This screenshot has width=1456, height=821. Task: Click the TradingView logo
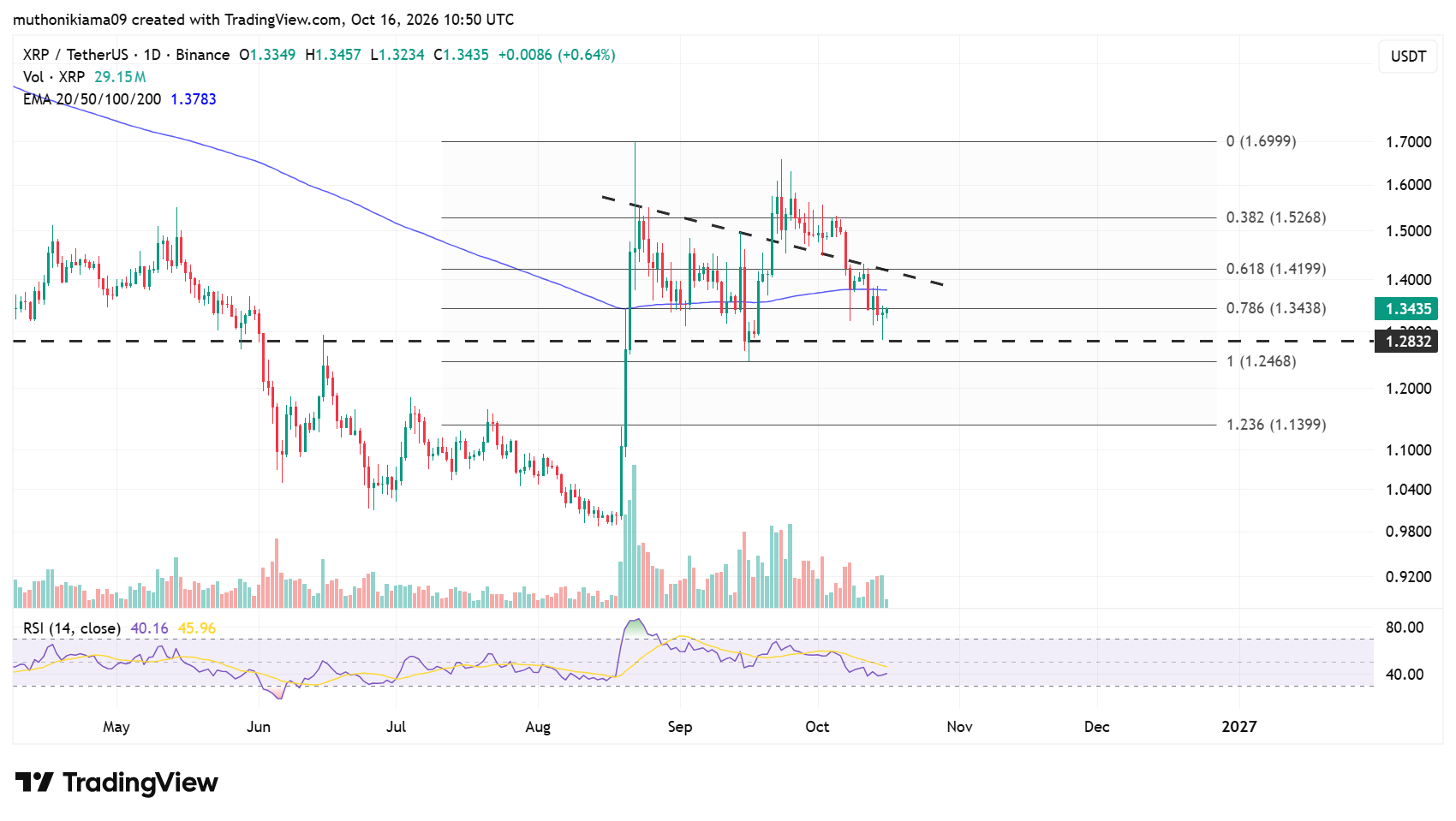tap(116, 782)
